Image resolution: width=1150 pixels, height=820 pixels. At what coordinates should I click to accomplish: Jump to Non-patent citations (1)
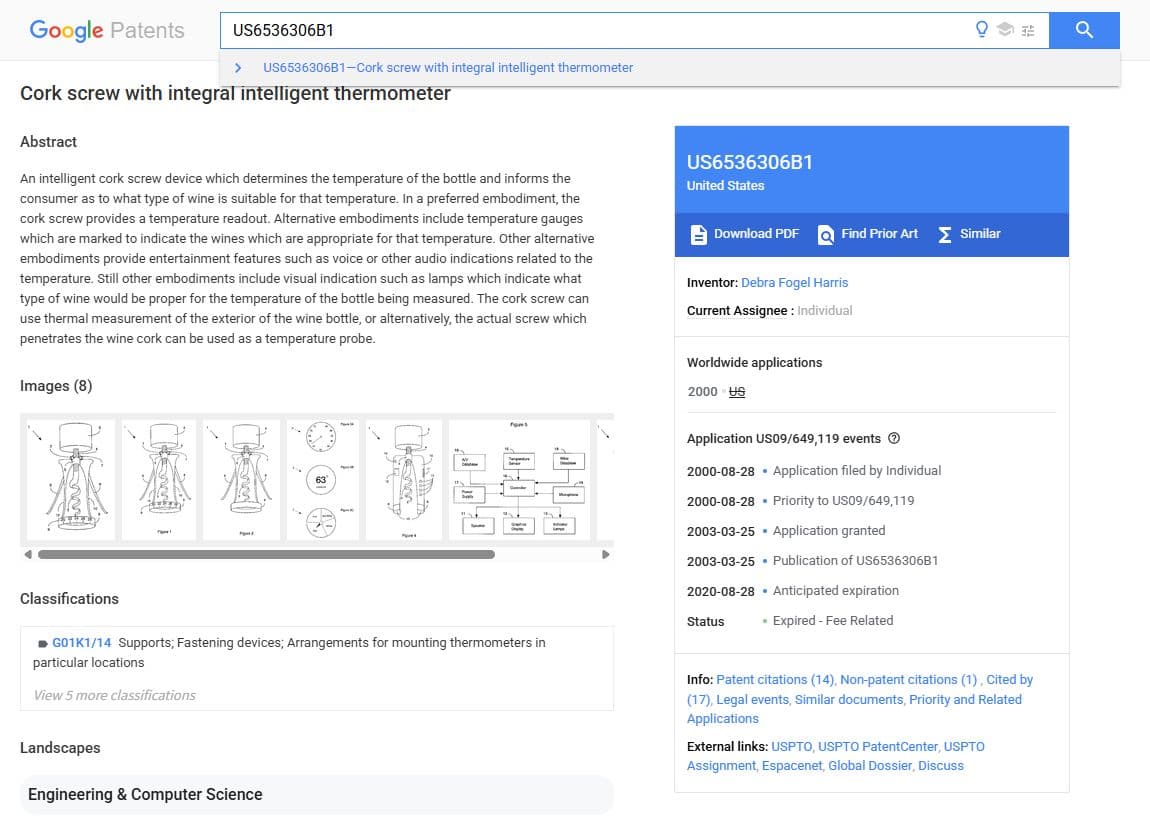(909, 679)
